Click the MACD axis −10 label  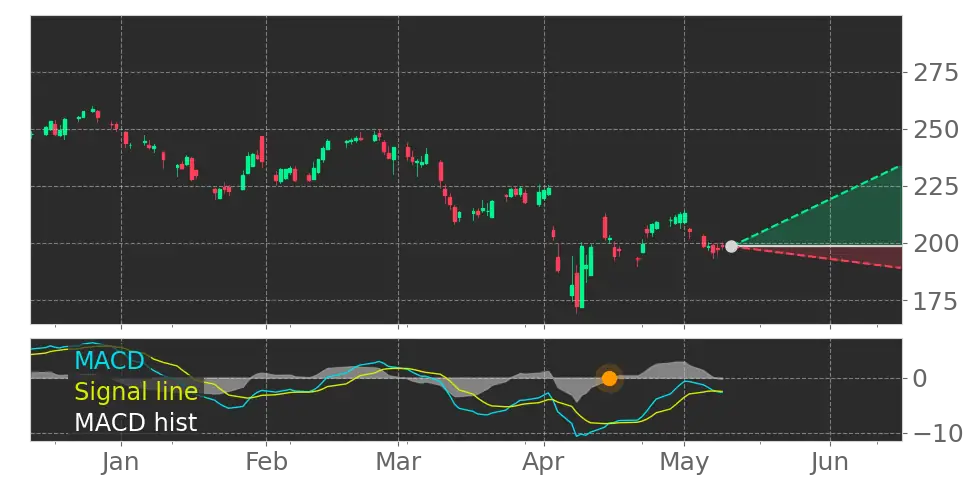[936, 433]
